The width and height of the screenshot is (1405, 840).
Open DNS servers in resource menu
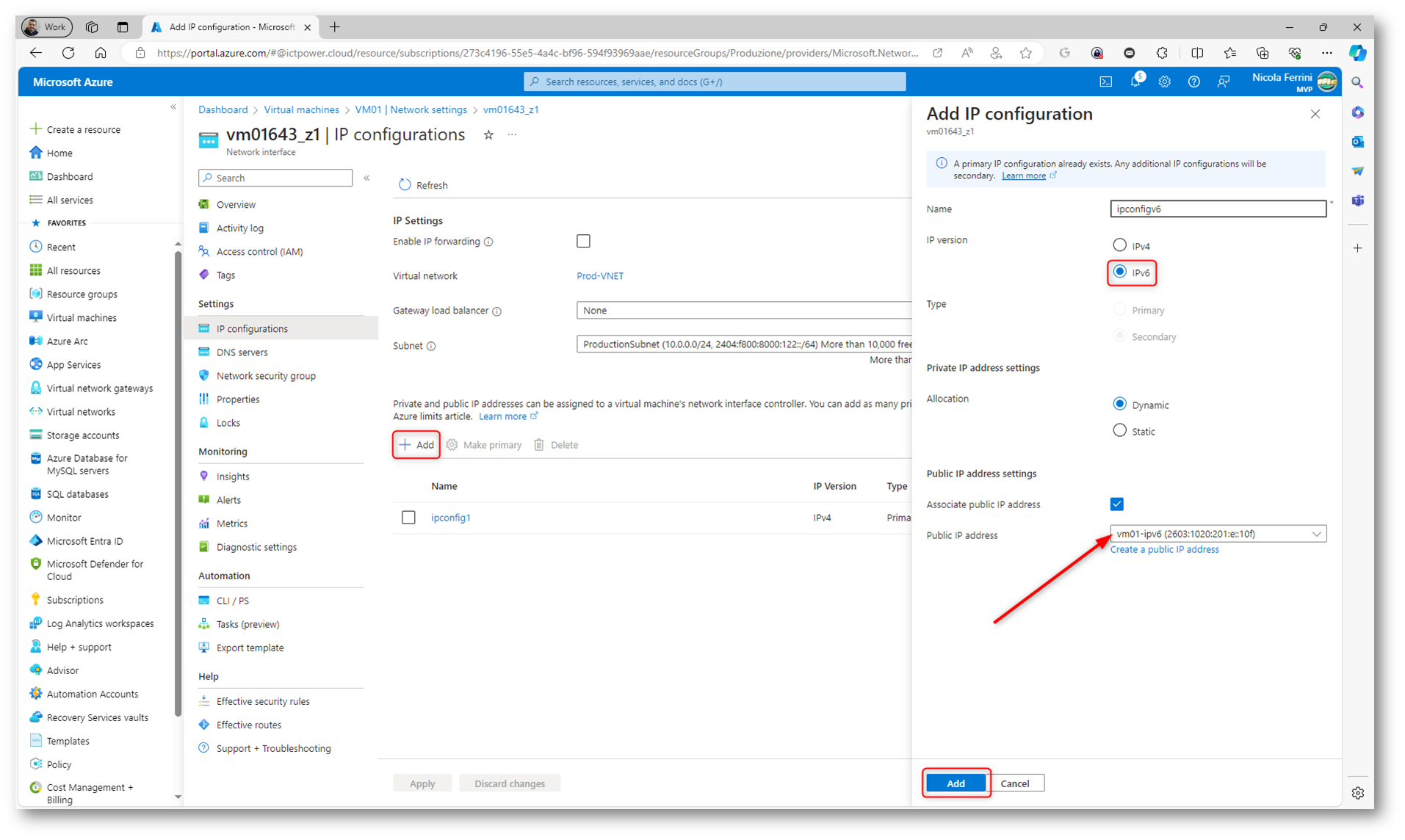pyautogui.click(x=242, y=352)
